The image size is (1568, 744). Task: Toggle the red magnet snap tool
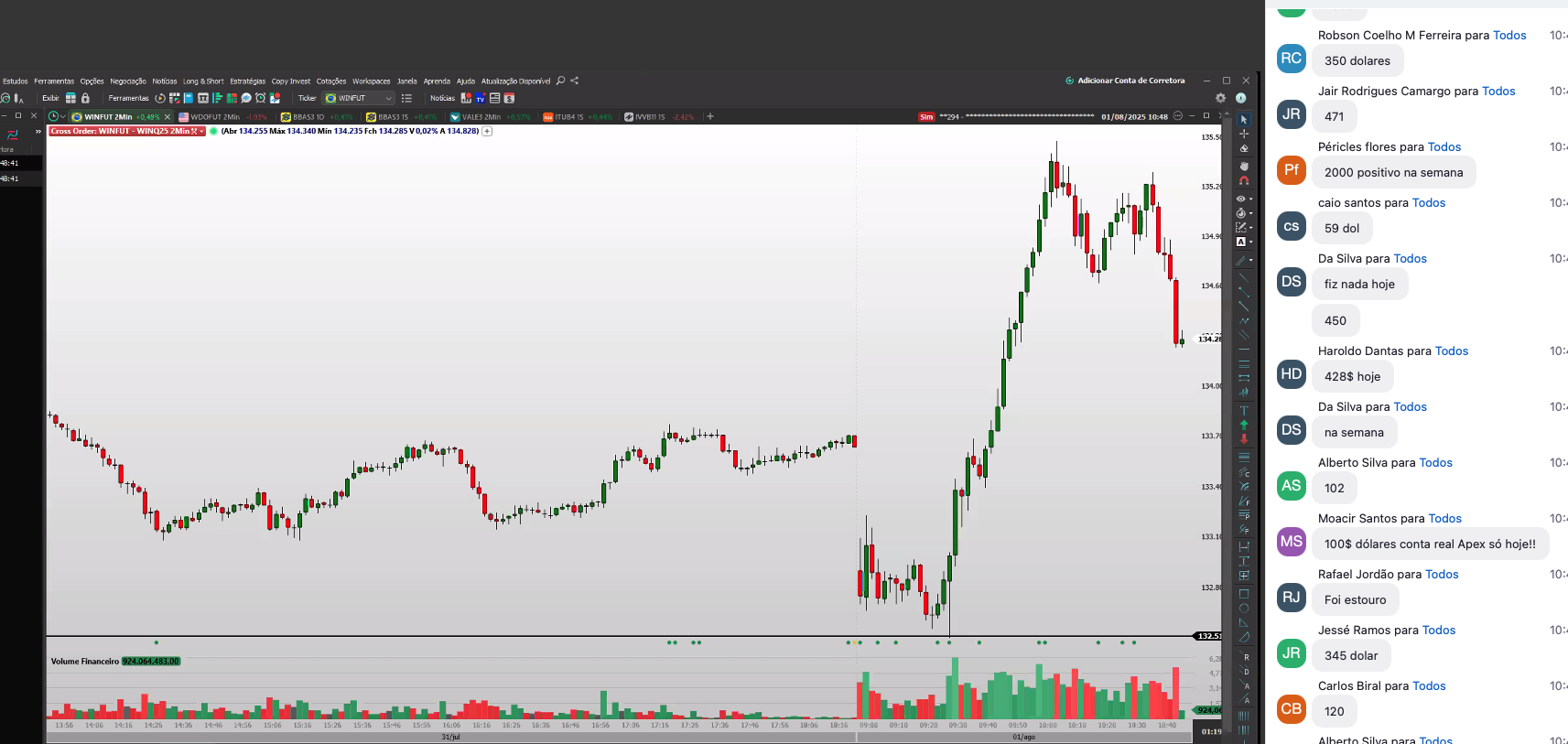1243,180
